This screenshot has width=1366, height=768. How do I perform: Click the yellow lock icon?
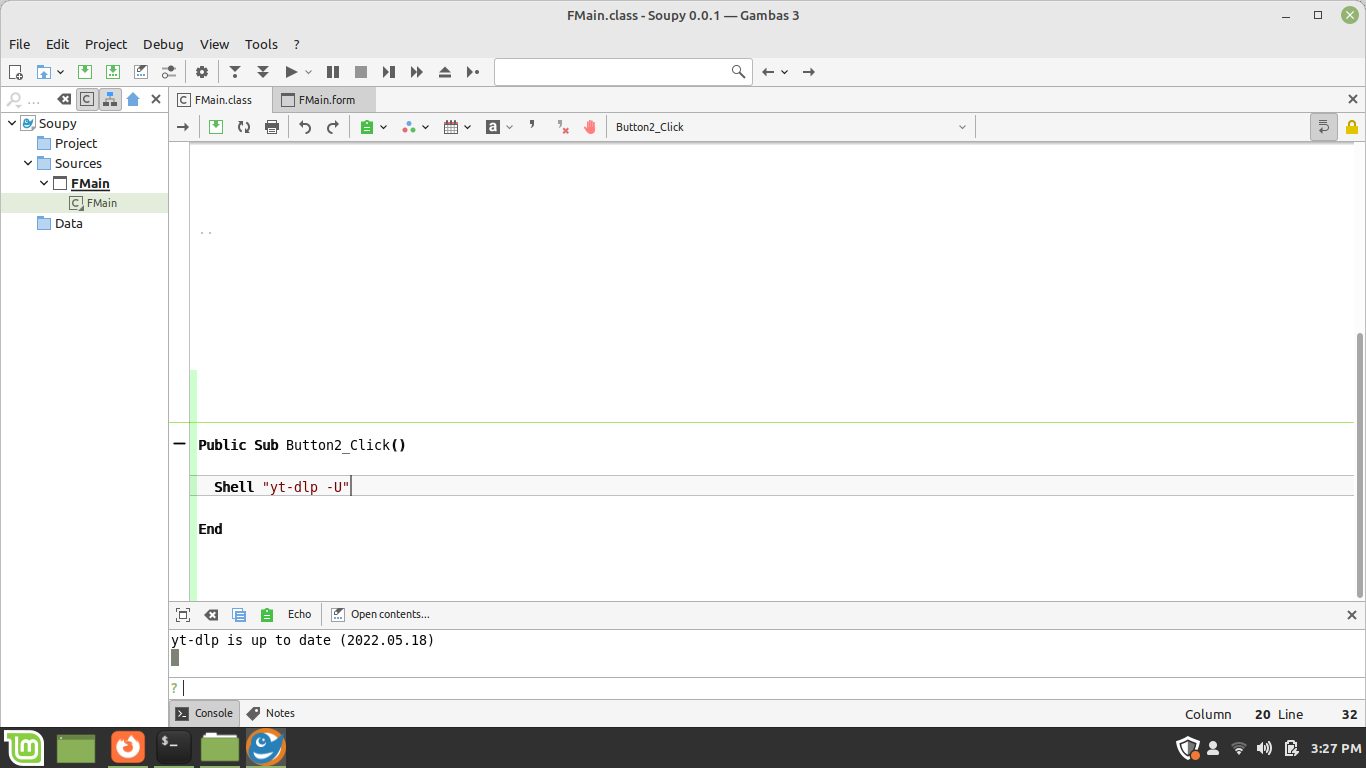[1352, 127]
